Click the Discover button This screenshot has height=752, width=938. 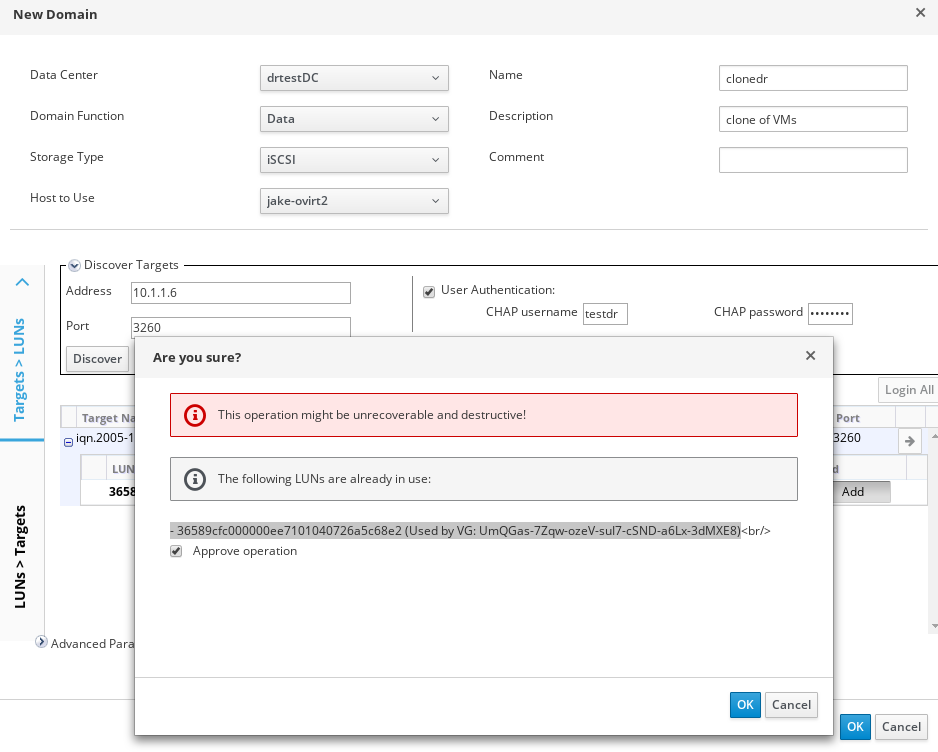point(97,359)
